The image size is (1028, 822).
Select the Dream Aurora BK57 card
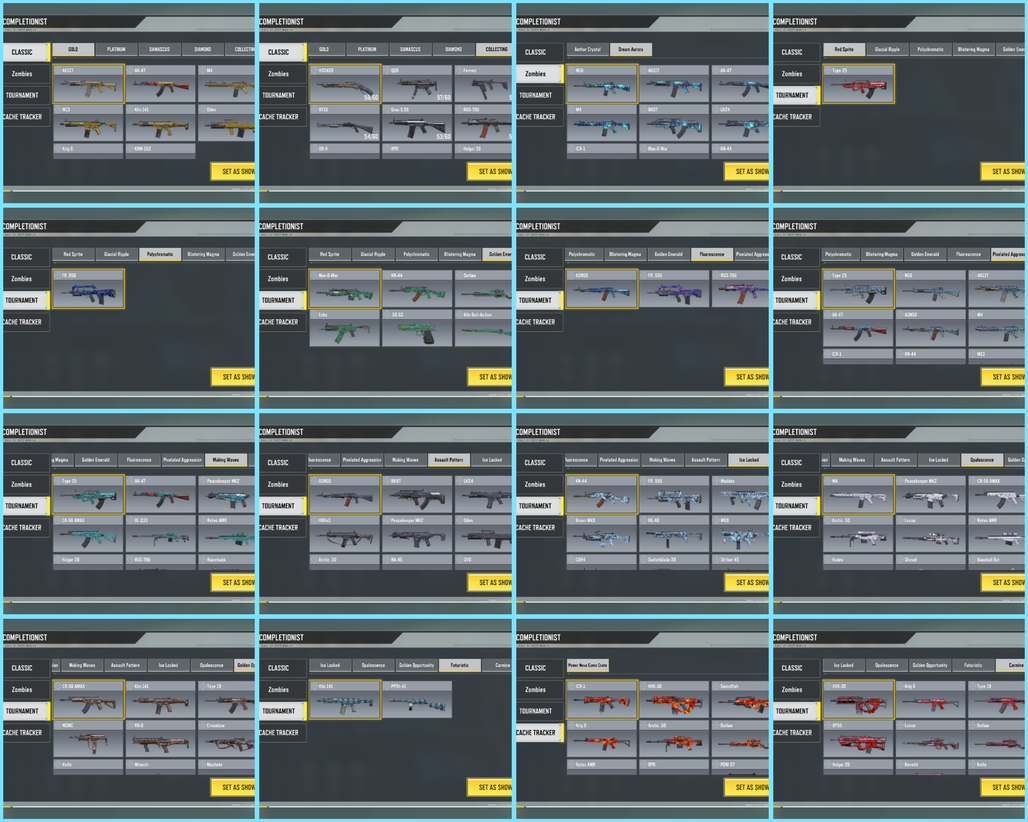(x=674, y=123)
